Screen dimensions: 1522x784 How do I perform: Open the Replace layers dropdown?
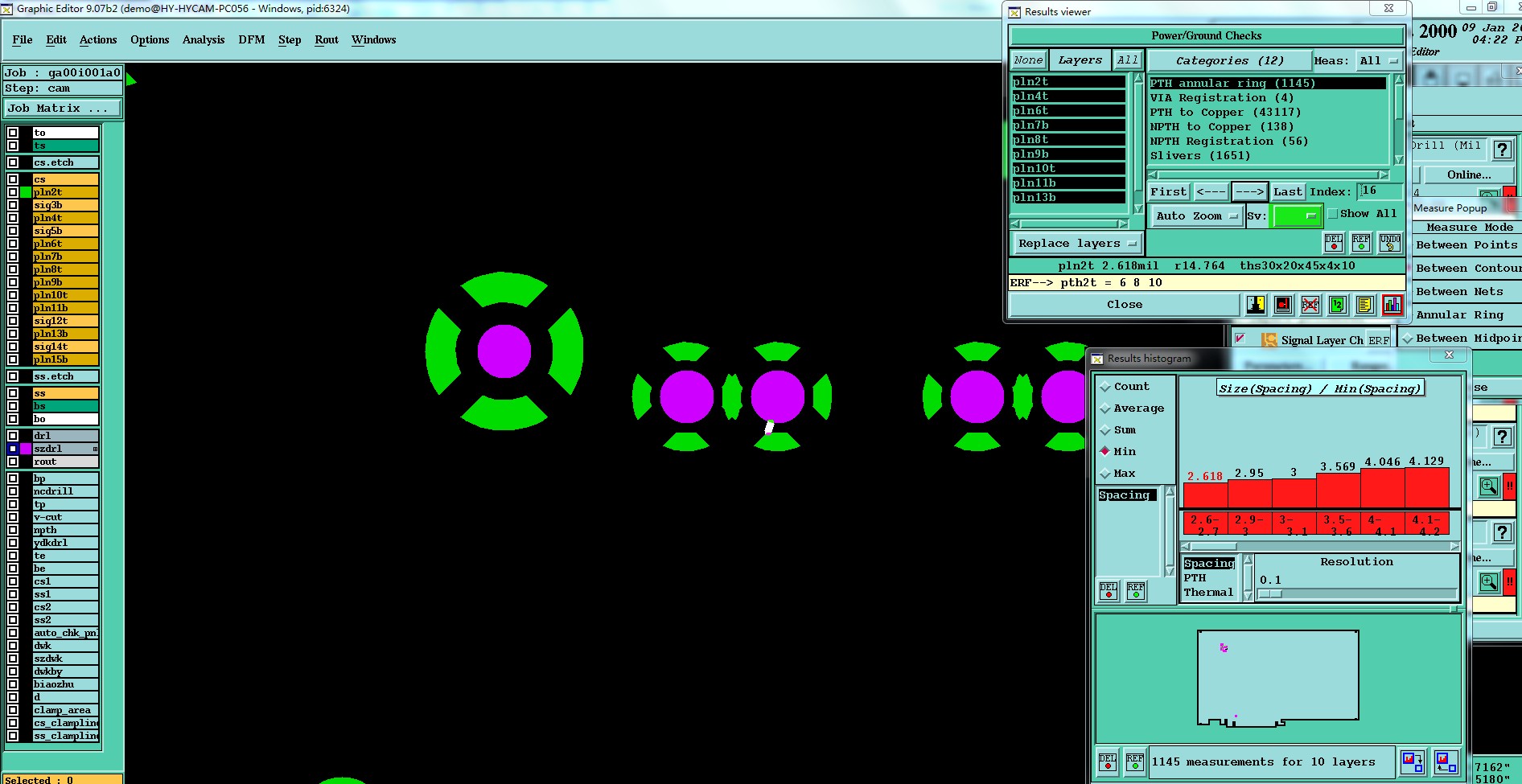coord(1076,244)
